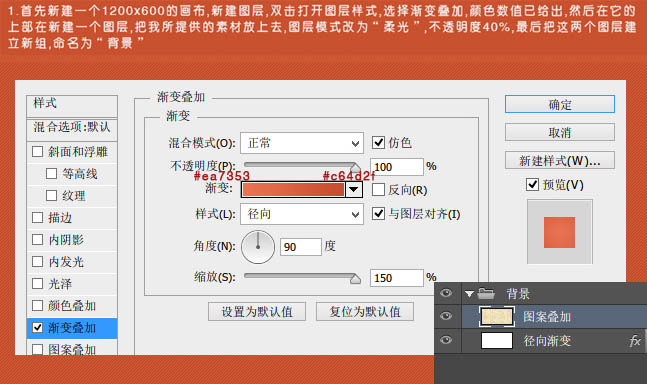Click the 新建样式(W)... button

tap(560, 160)
